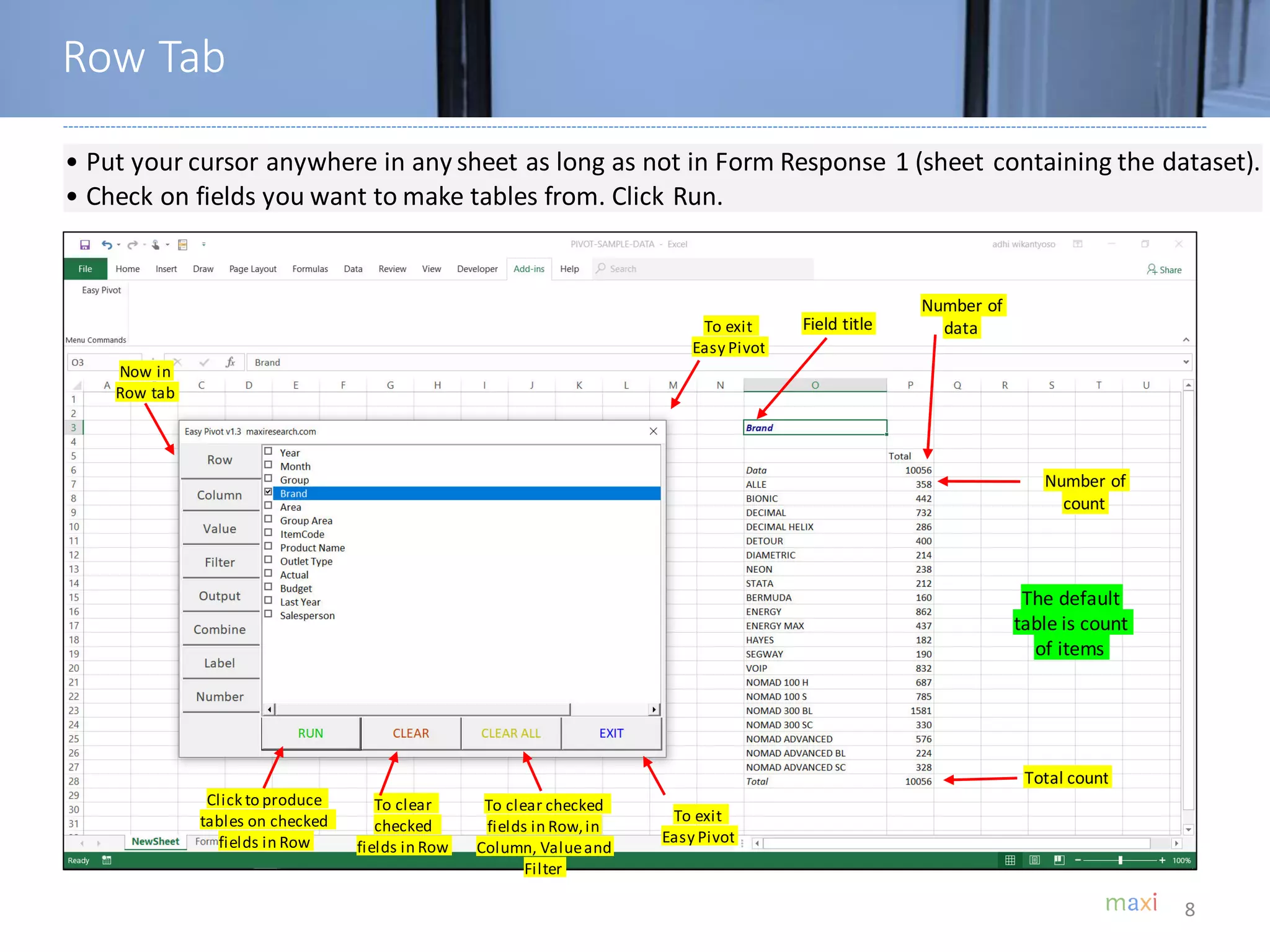Switch to the Developer ribbon tab
The height and width of the screenshot is (952, 1270).
tap(477, 269)
